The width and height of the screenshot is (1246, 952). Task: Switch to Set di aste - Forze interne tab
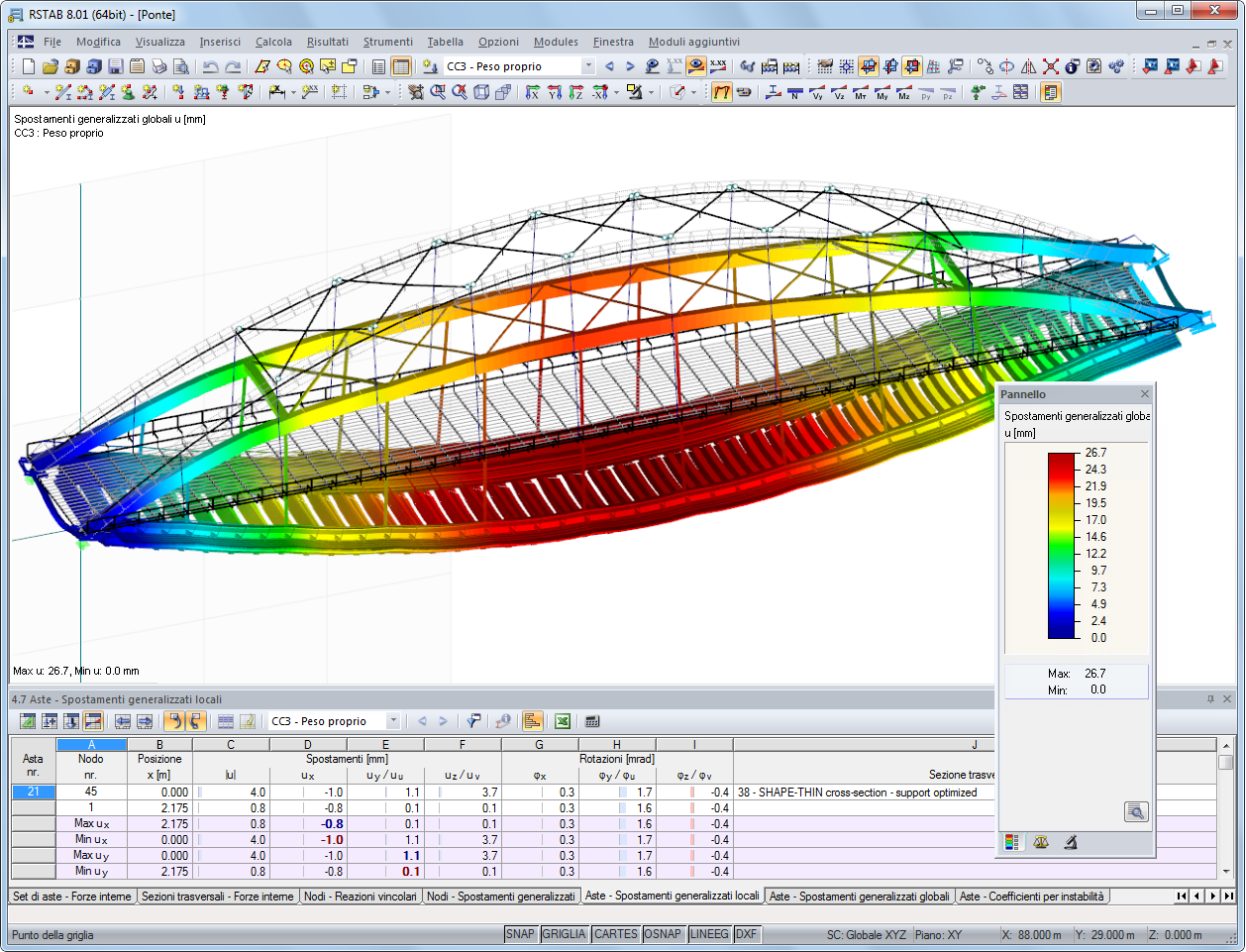(x=72, y=897)
